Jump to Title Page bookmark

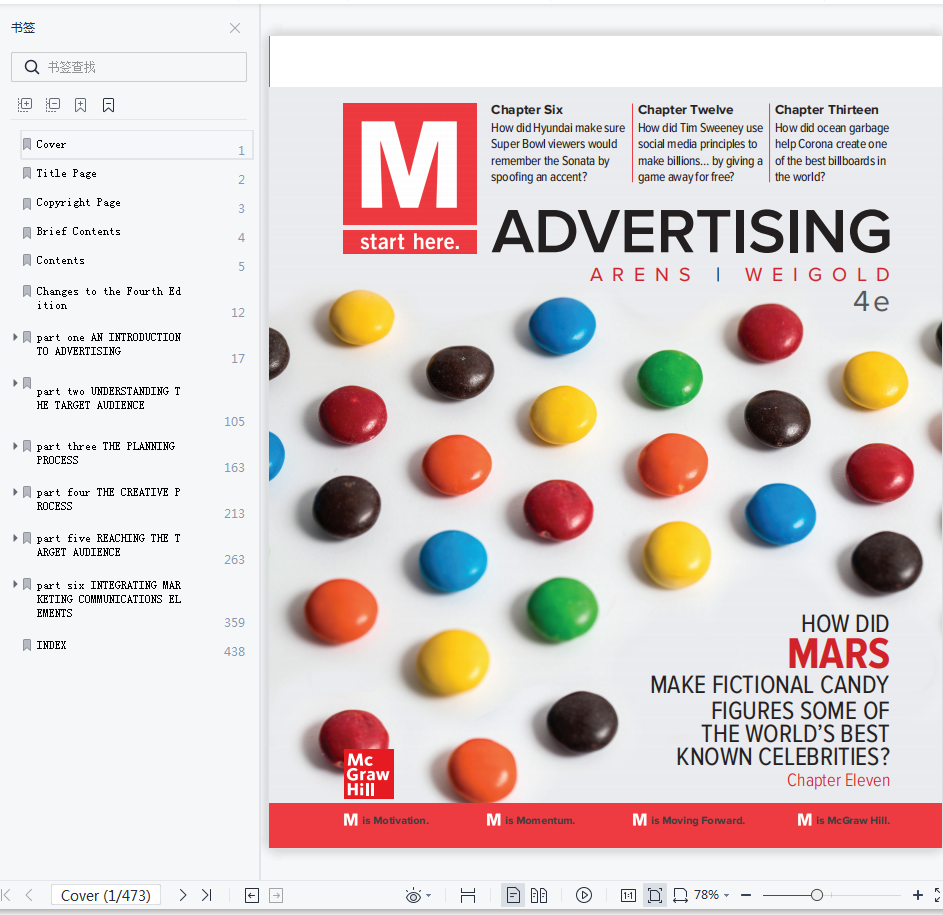pyautogui.click(x=66, y=173)
